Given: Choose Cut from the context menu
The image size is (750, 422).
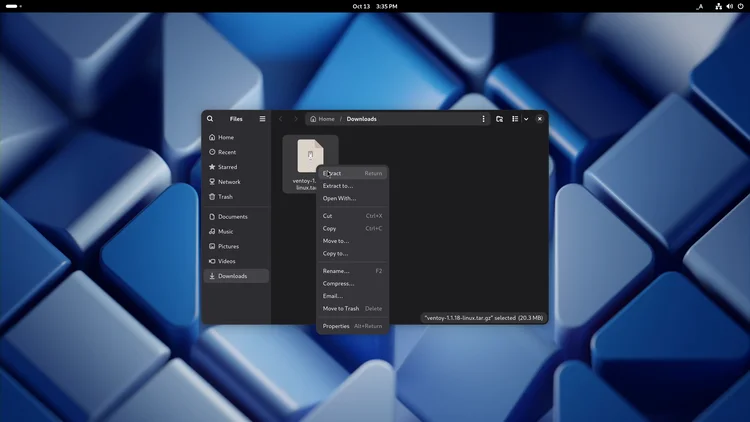Looking at the screenshot, I should click(353, 216).
